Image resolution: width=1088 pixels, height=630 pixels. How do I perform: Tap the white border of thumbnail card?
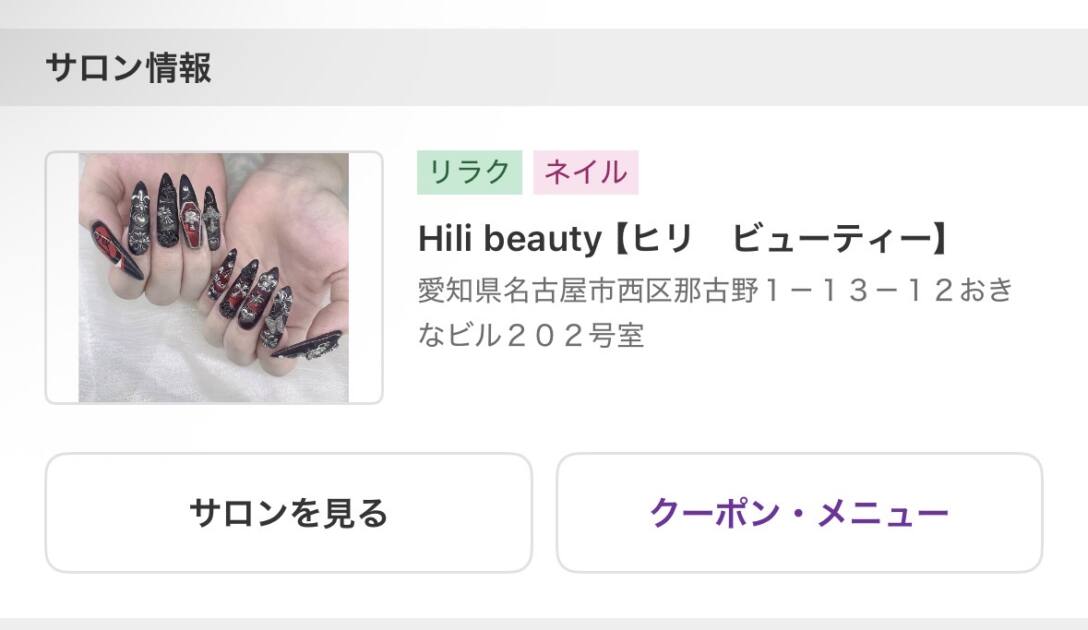click(x=62, y=278)
